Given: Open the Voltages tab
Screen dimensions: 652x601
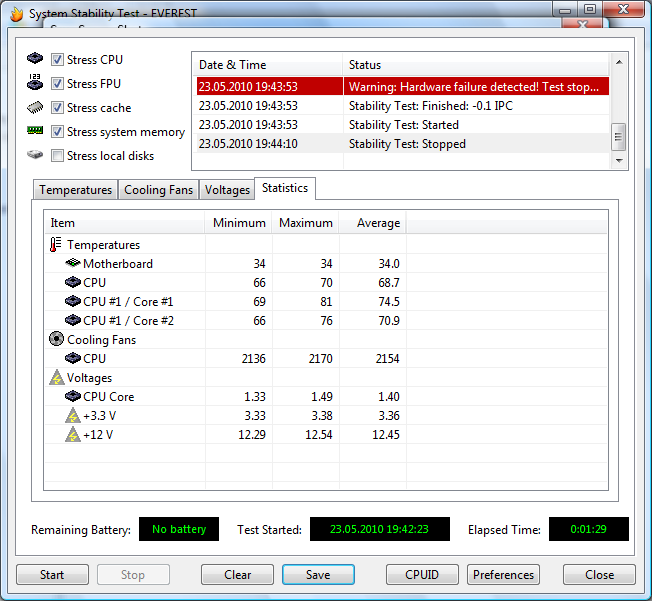Looking at the screenshot, I should tap(227, 190).
